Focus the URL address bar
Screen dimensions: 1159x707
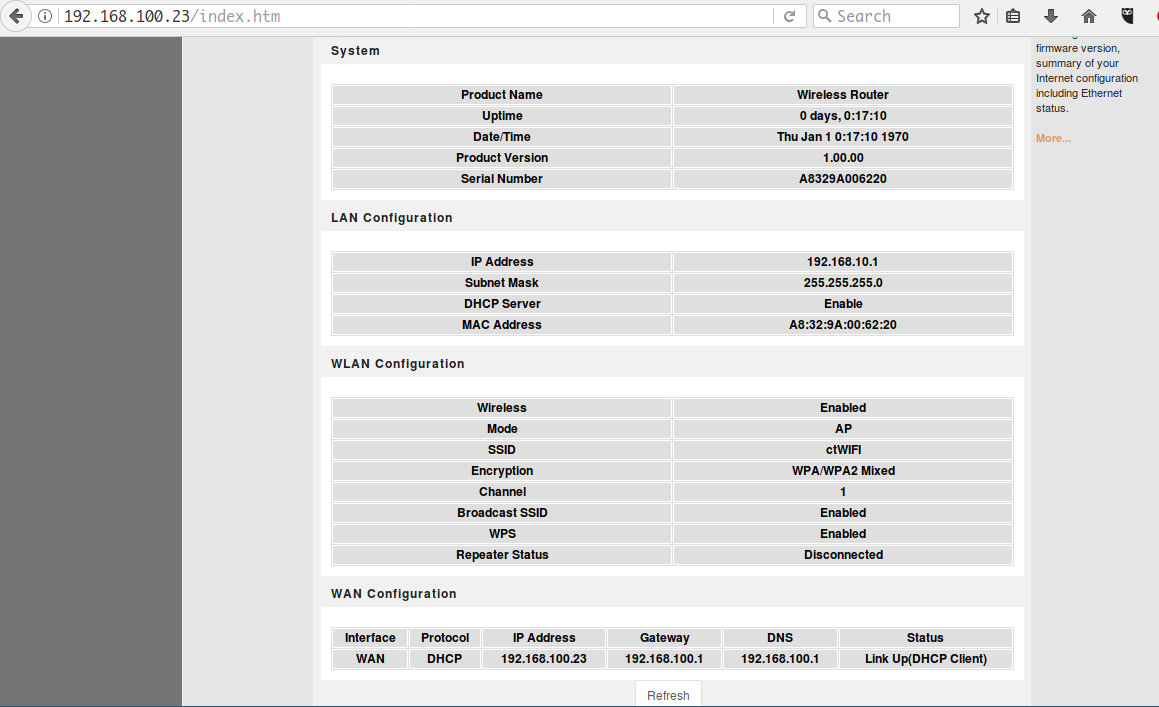[400, 16]
